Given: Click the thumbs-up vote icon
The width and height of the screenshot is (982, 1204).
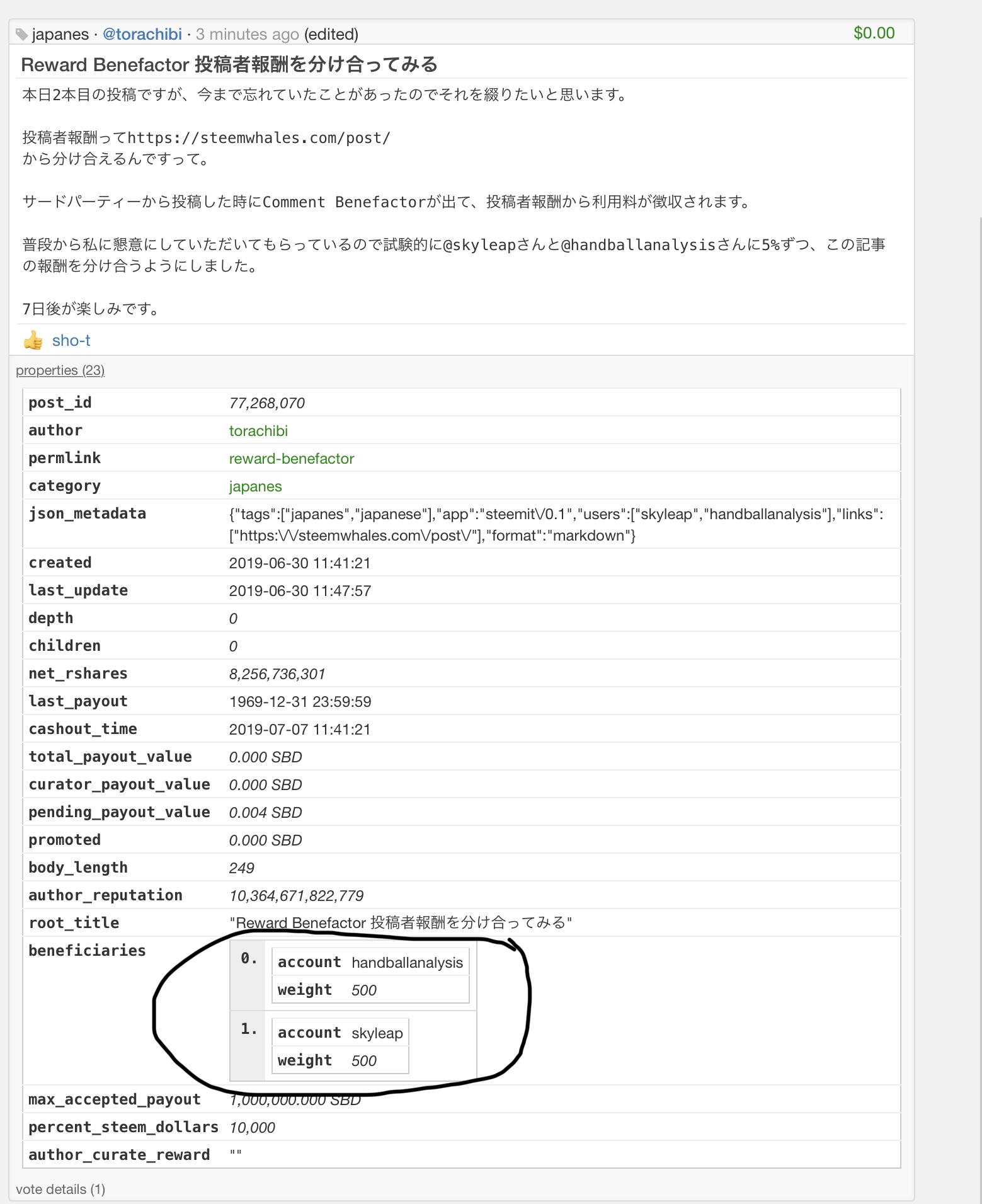Looking at the screenshot, I should 33,341.
